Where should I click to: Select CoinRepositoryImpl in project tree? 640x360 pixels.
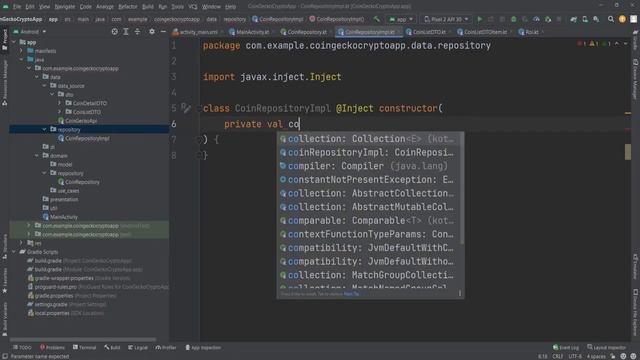(x=84, y=138)
